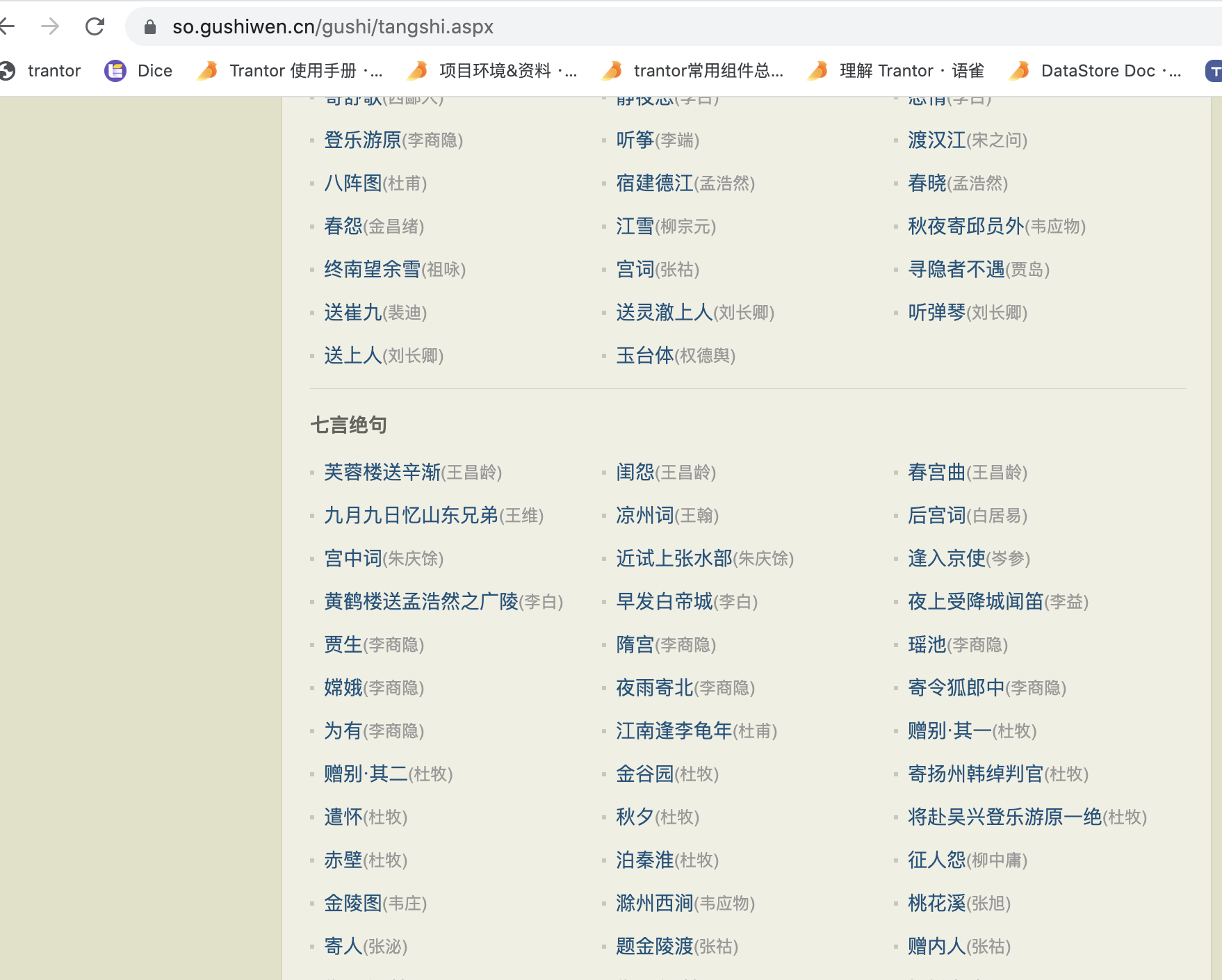Open poem 贾生
Screen dimensions: 1222x980
(x=343, y=645)
